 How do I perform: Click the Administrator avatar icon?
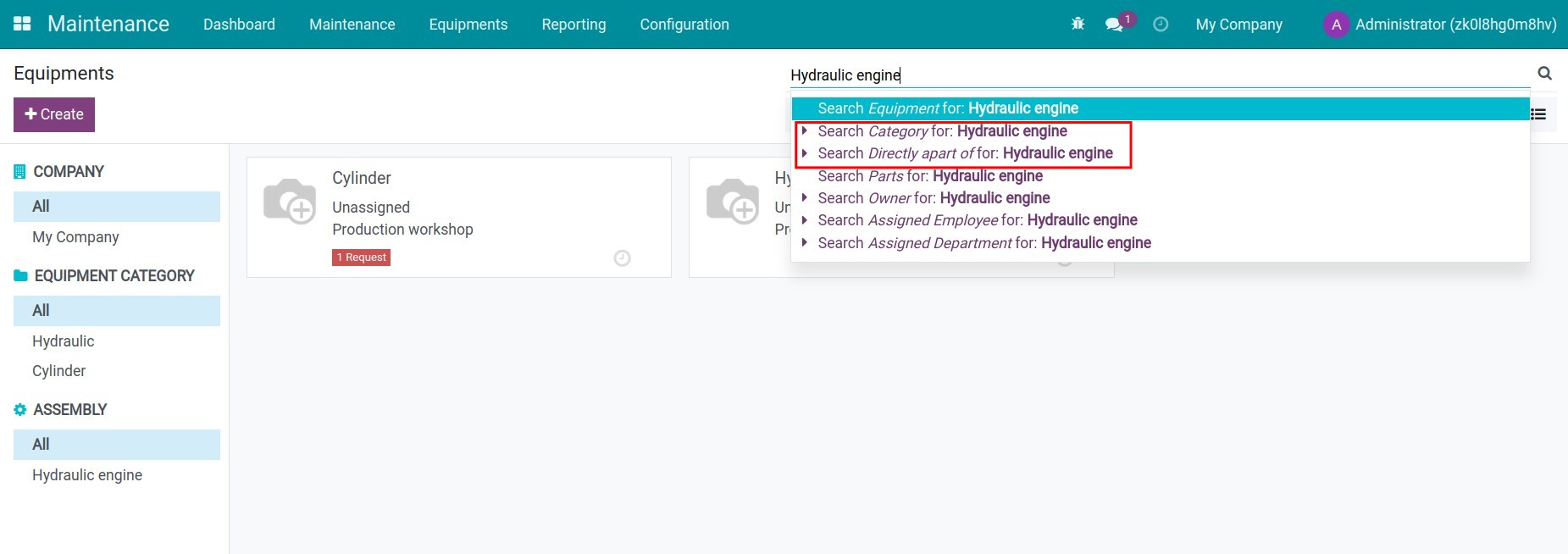[1336, 25]
